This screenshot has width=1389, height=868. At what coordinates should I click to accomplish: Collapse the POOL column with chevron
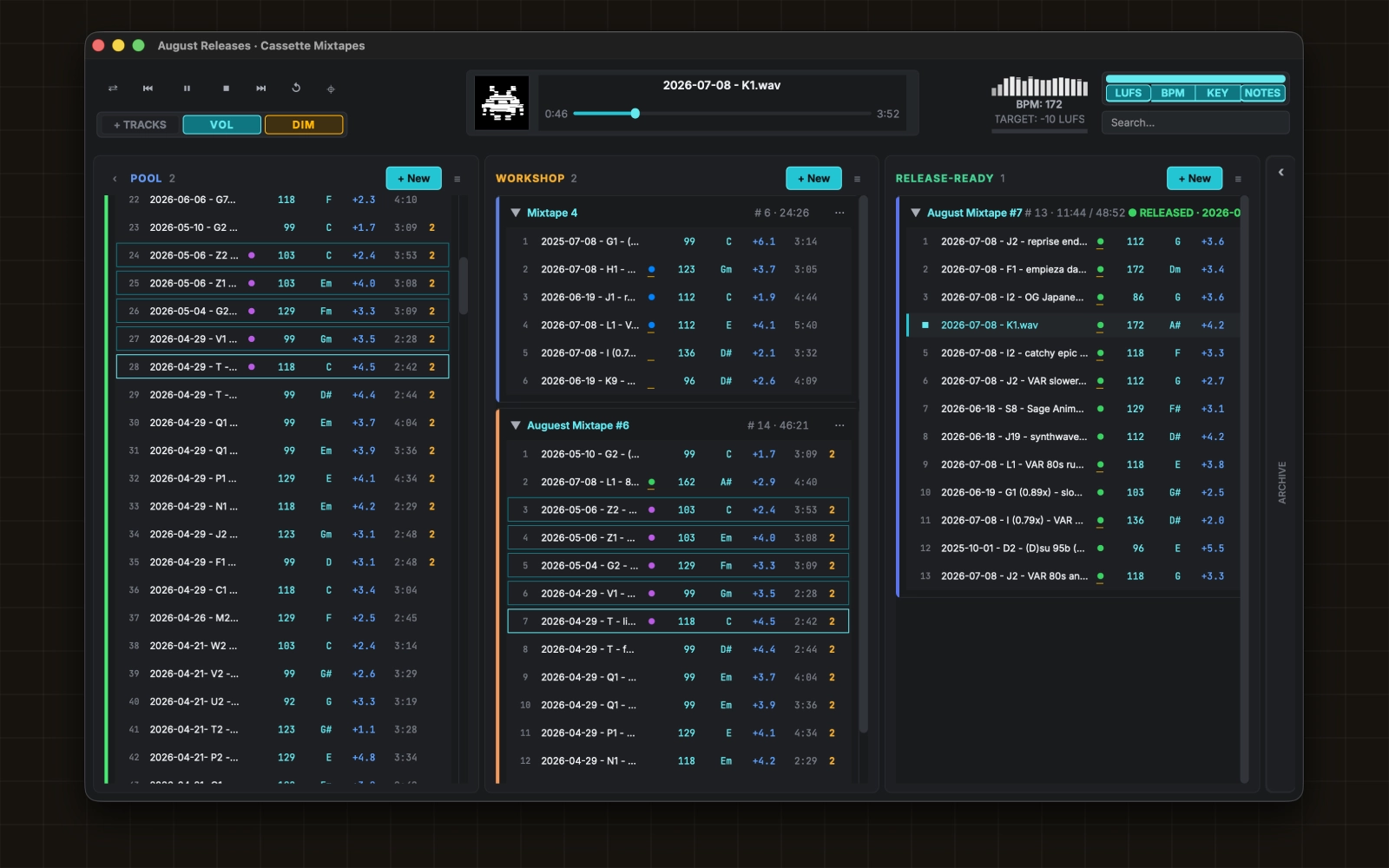[x=115, y=179]
